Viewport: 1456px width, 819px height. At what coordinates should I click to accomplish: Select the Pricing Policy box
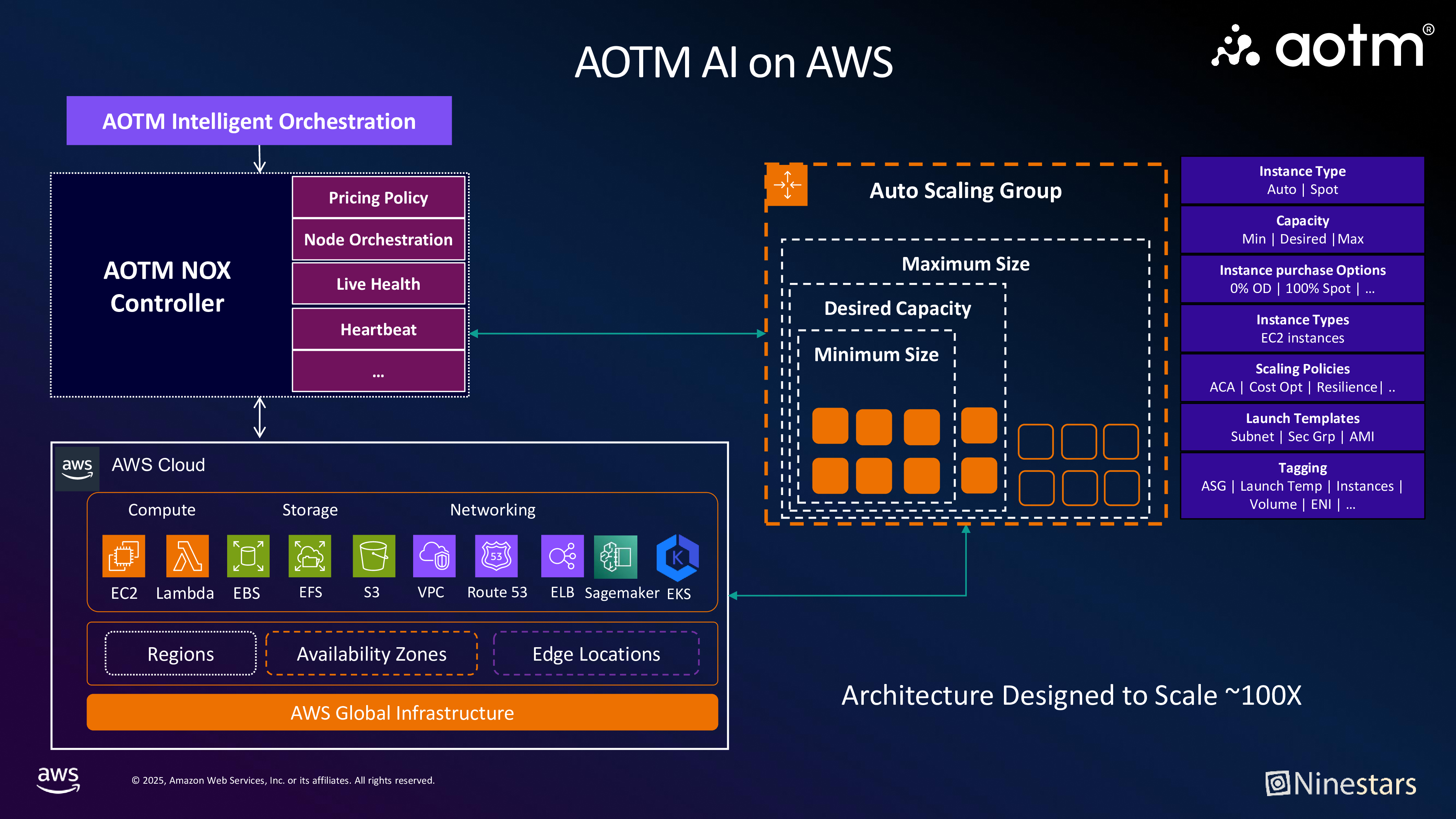click(x=378, y=197)
